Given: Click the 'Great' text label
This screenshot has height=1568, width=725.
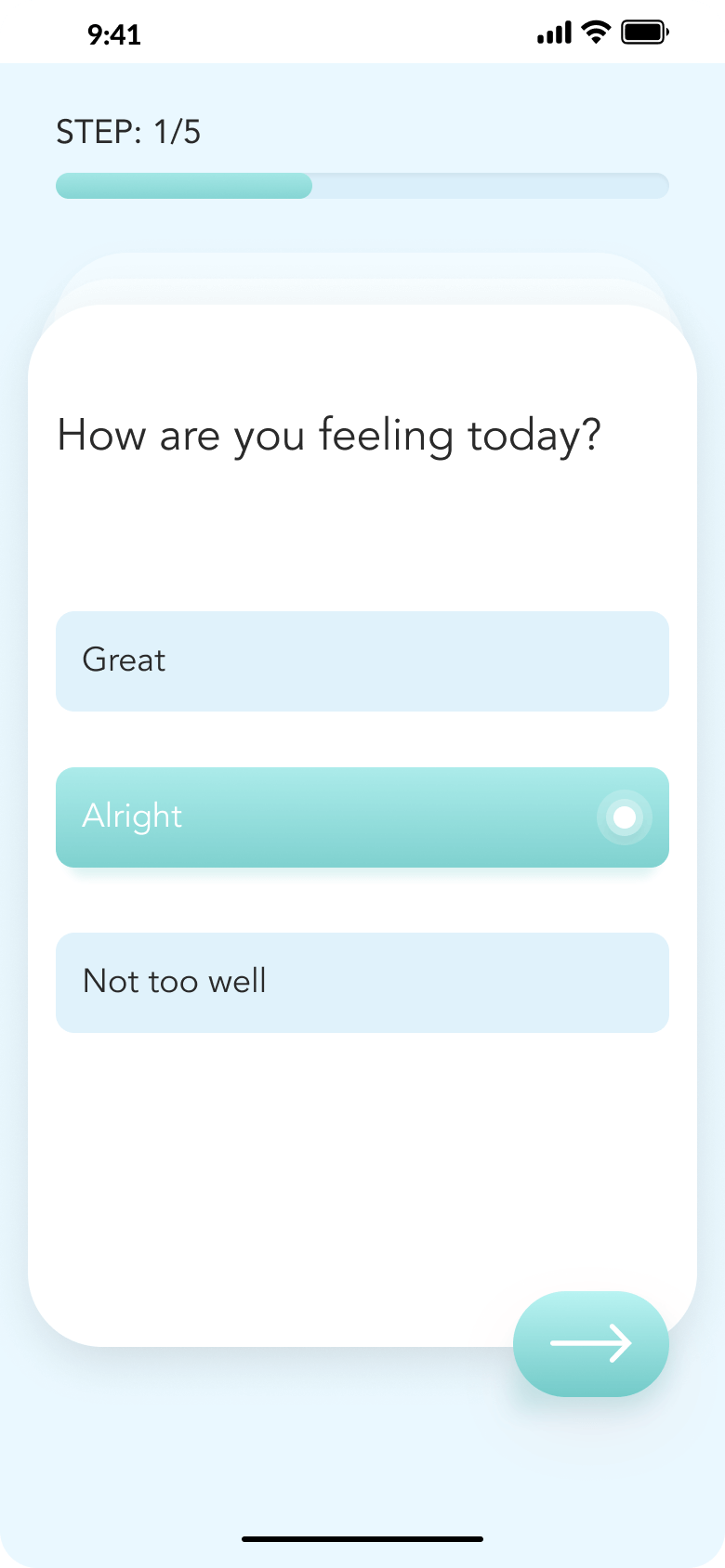Looking at the screenshot, I should point(124,660).
